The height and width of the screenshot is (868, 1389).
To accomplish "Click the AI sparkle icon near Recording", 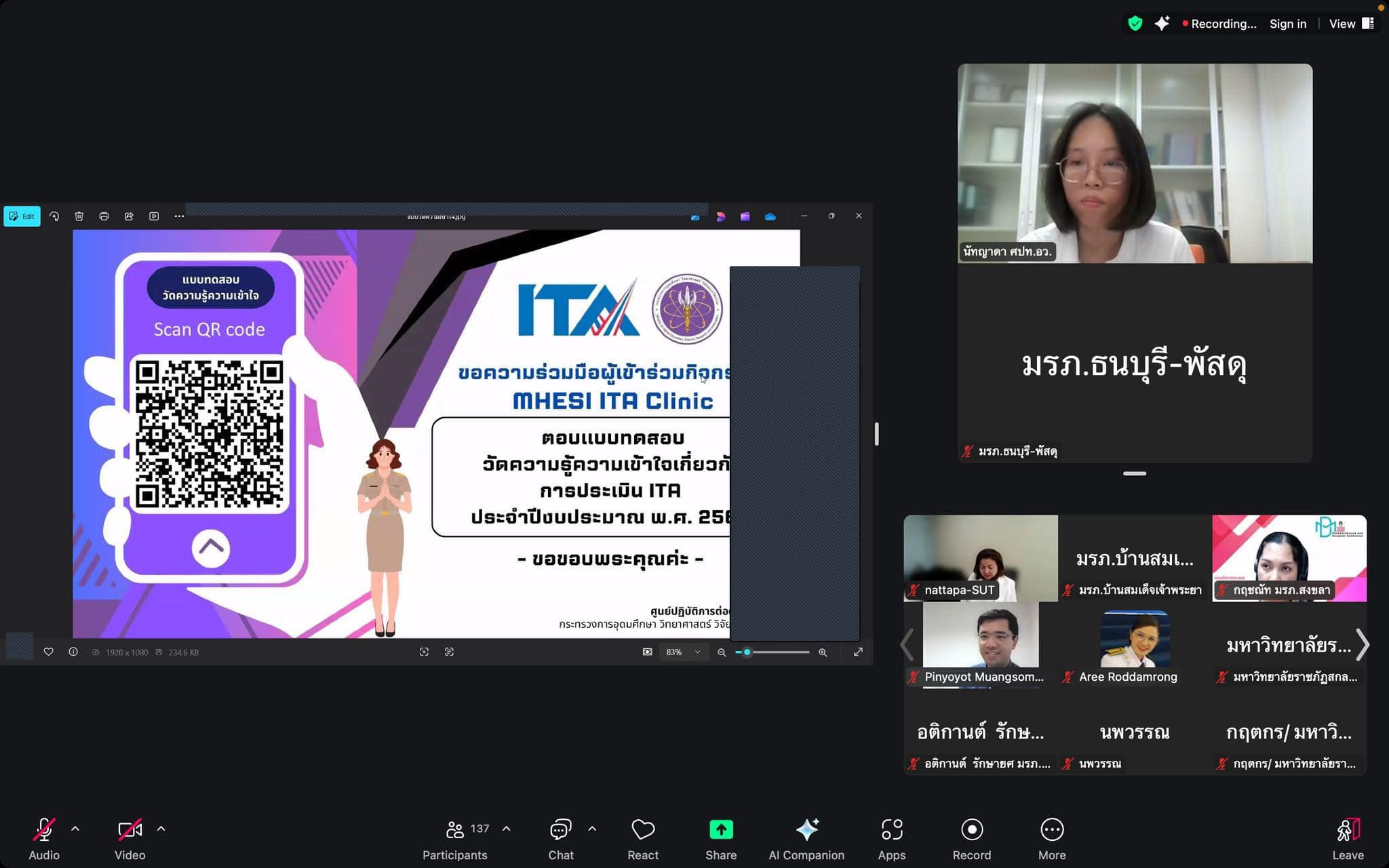I will [1162, 24].
